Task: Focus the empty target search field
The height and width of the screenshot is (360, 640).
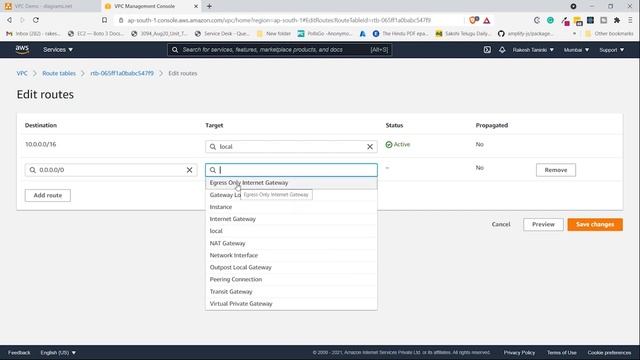Action: 291,170
